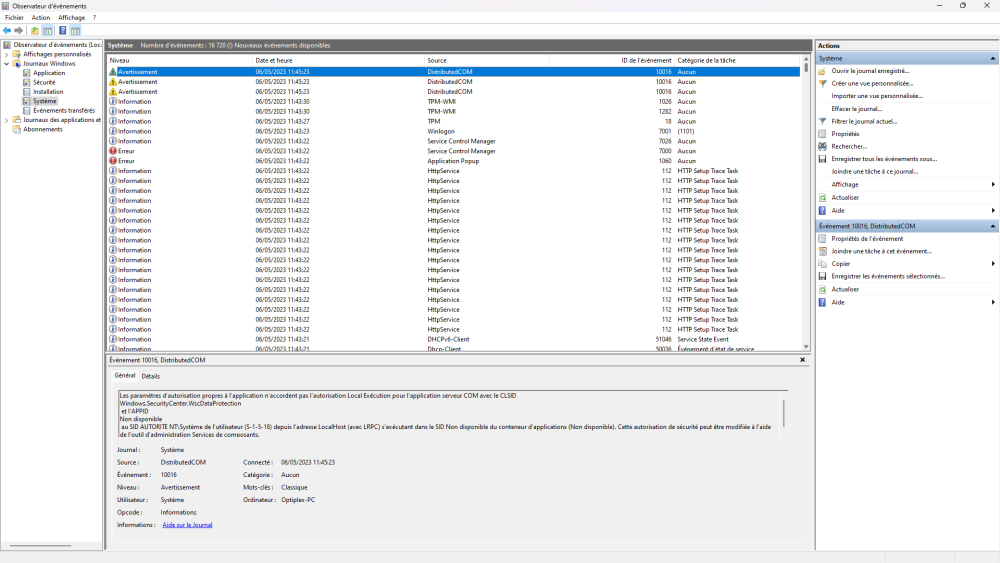Click the binoculars icon next to Rechercher
Screen dimensions: 1000x563
point(822,146)
